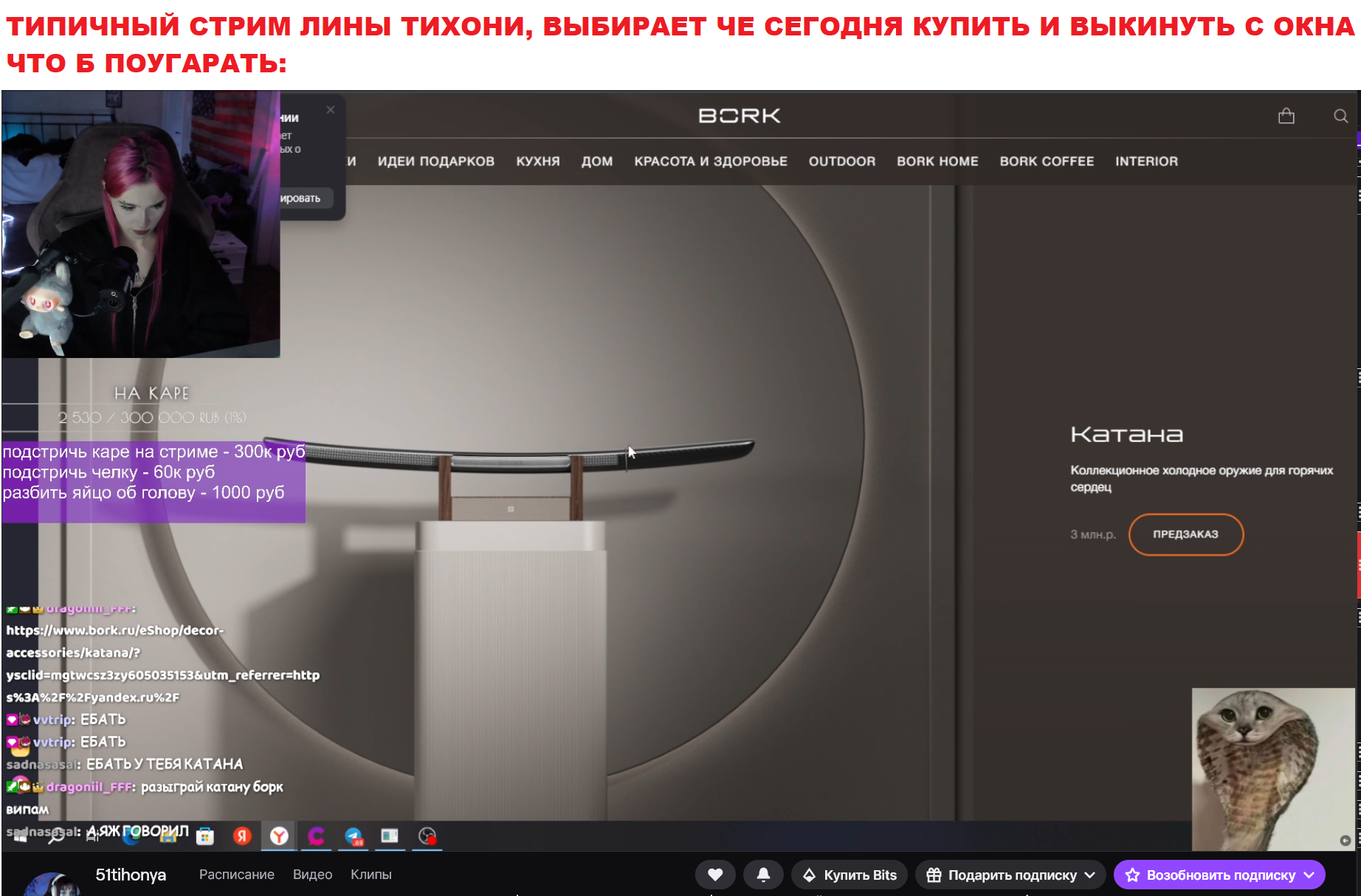Open OBS Studio from the taskbar

pos(428,836)
